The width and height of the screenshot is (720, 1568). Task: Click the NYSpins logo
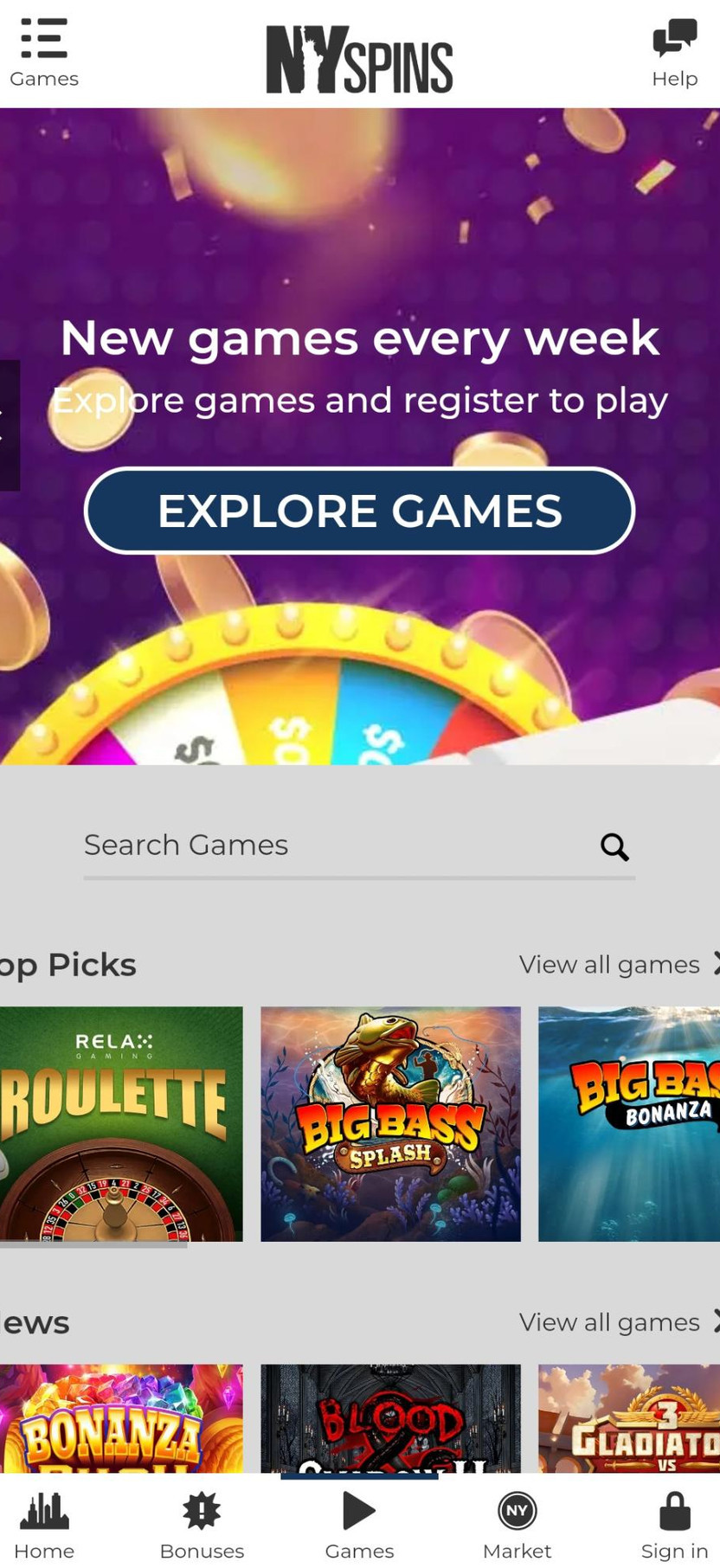(x=359, y=59)
